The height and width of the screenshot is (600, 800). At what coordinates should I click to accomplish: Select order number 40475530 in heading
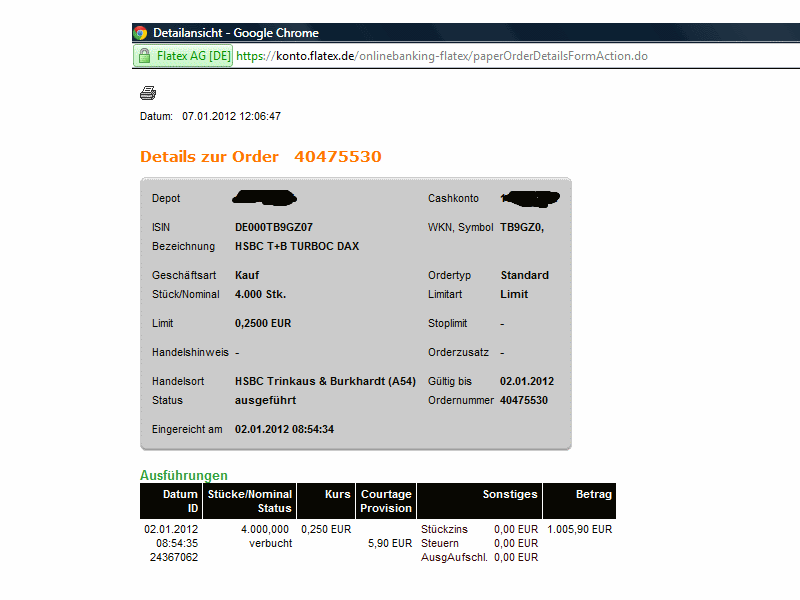[x=338, y=156]
